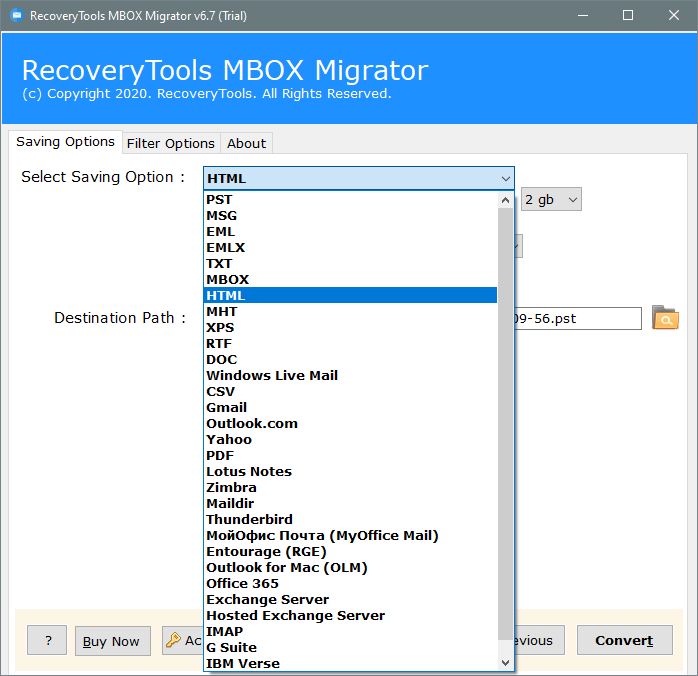Choose IBM Verse option
The image size is (698, 676).
tap(350, 664)
